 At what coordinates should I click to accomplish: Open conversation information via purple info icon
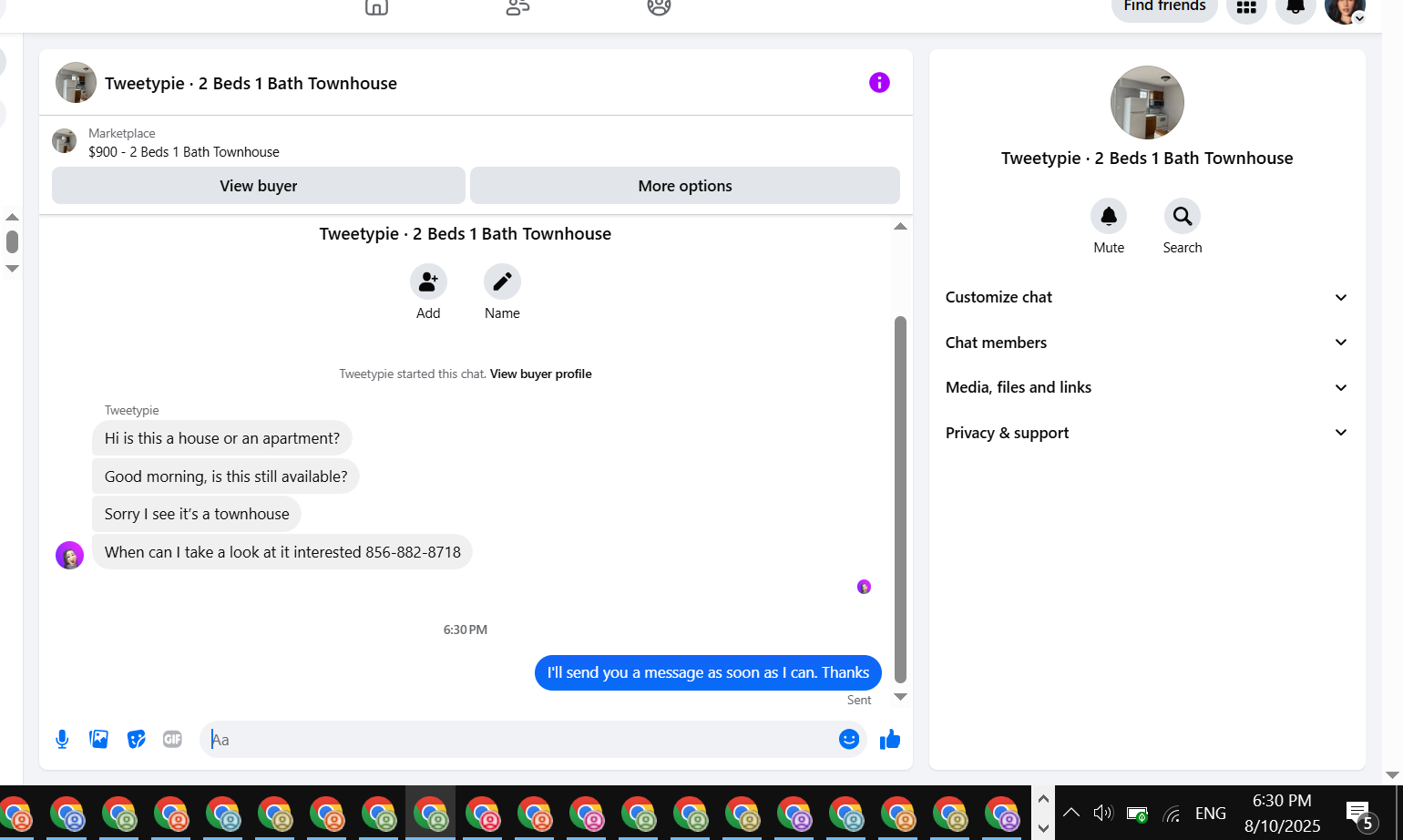click(x=879, y=83)
